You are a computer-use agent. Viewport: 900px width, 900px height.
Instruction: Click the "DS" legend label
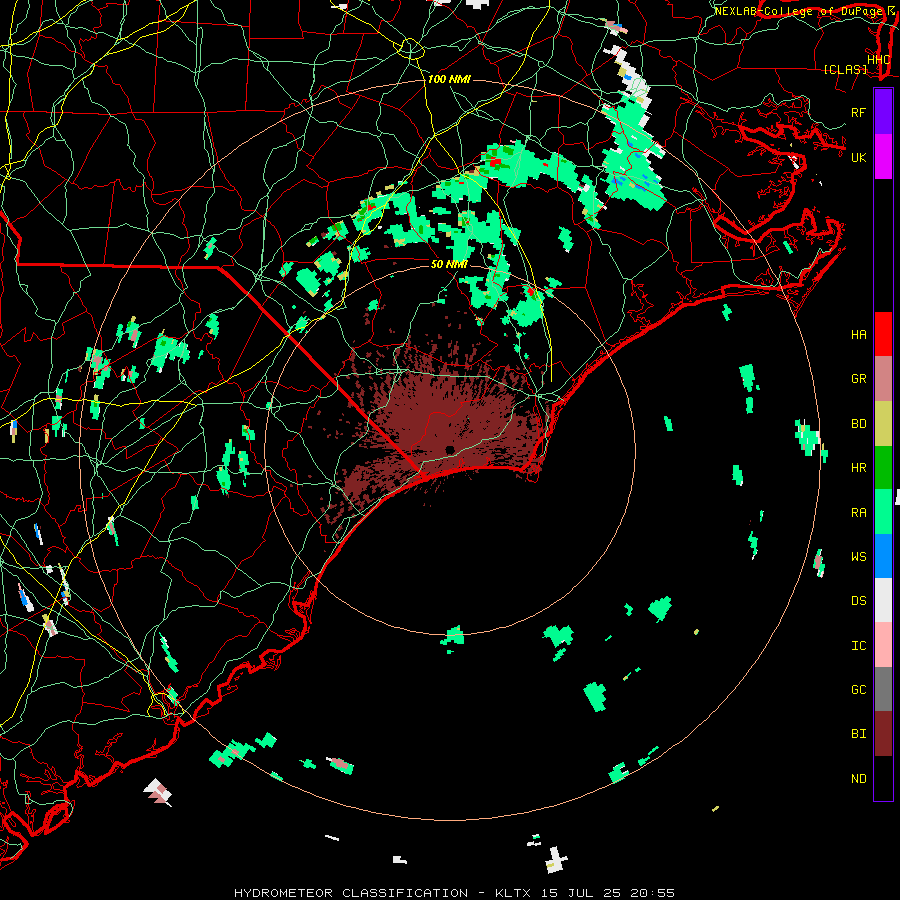859,600
